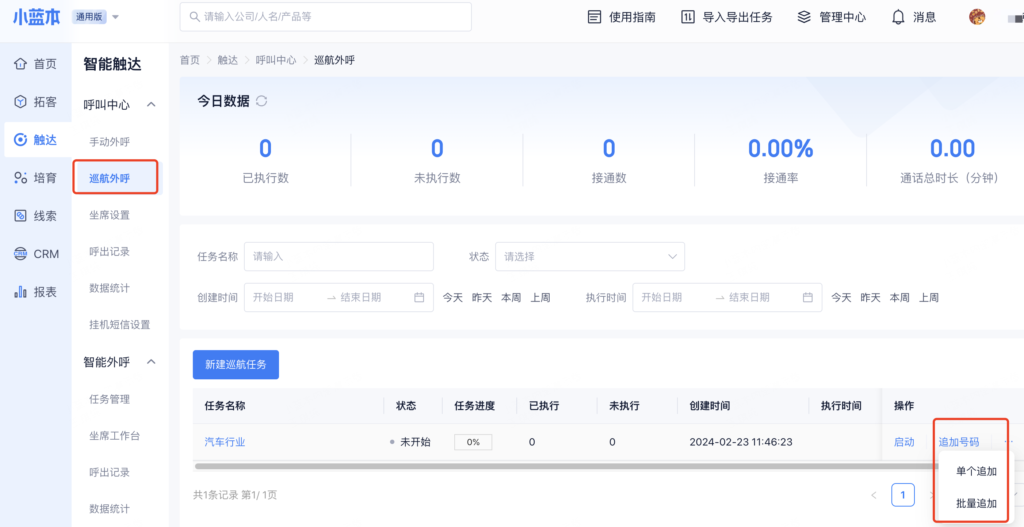Open the 导入导出任务 panel
The width and height of the screenshot is (1024, 527).
726,17
